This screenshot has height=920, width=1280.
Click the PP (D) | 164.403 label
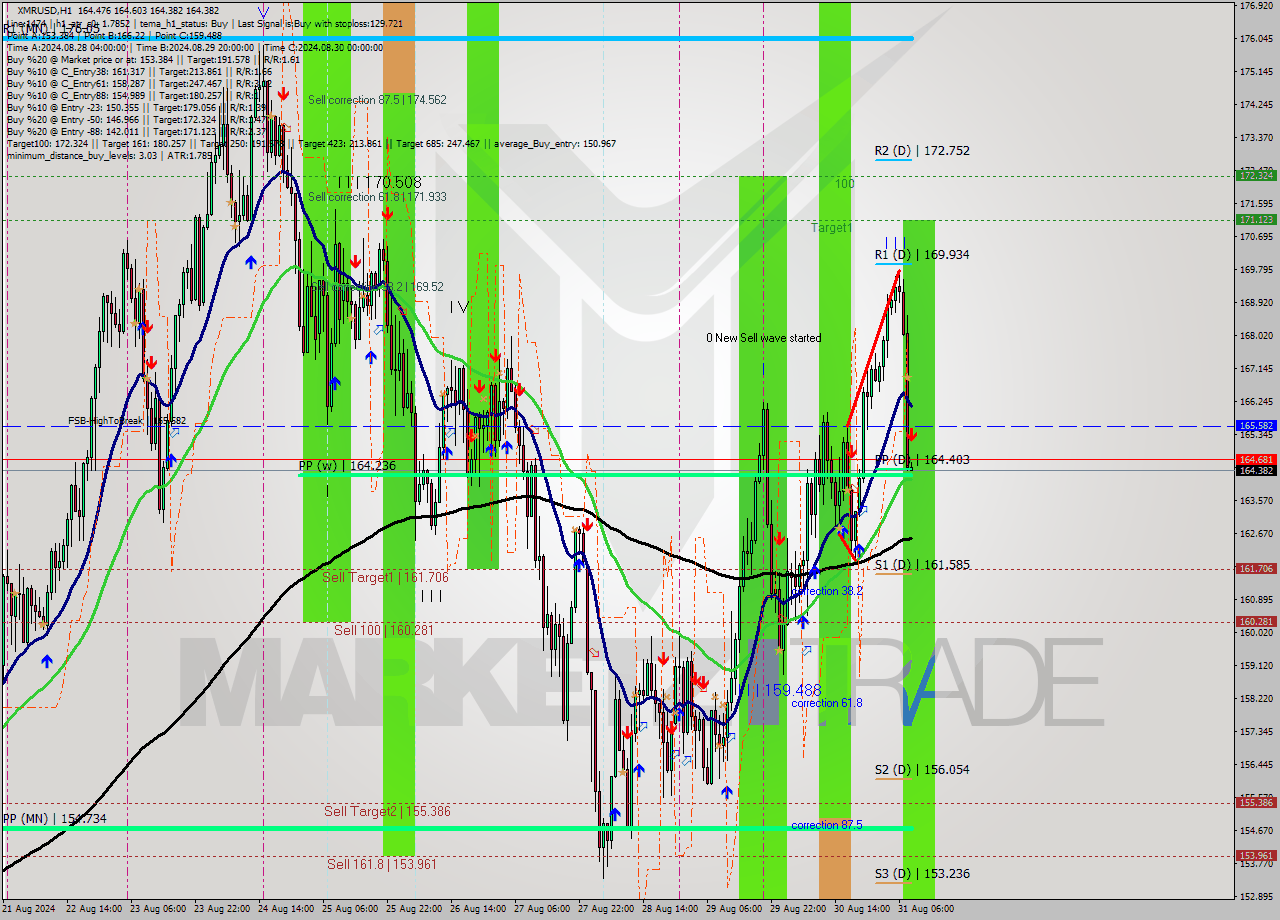[922, 460]
